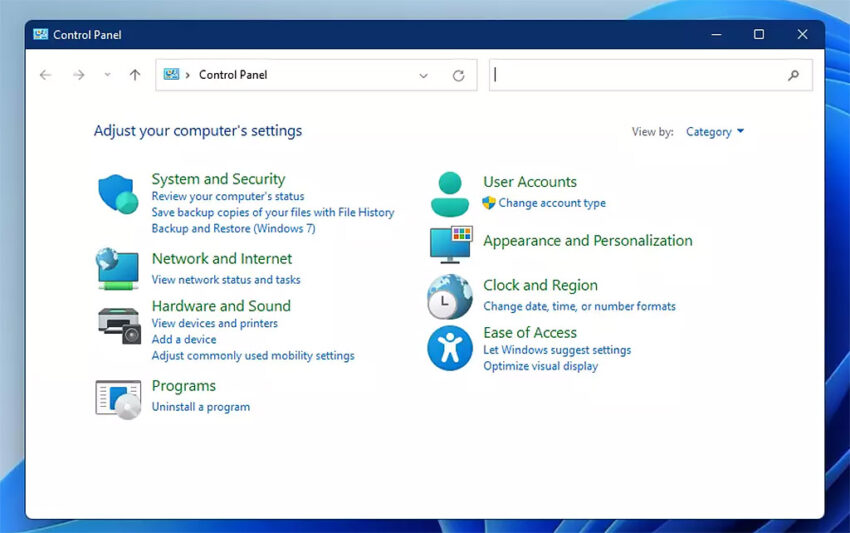Viewport: 850px width, 533px height.
Task: Open the Ease of Access icon
Action: coord(449,348)
